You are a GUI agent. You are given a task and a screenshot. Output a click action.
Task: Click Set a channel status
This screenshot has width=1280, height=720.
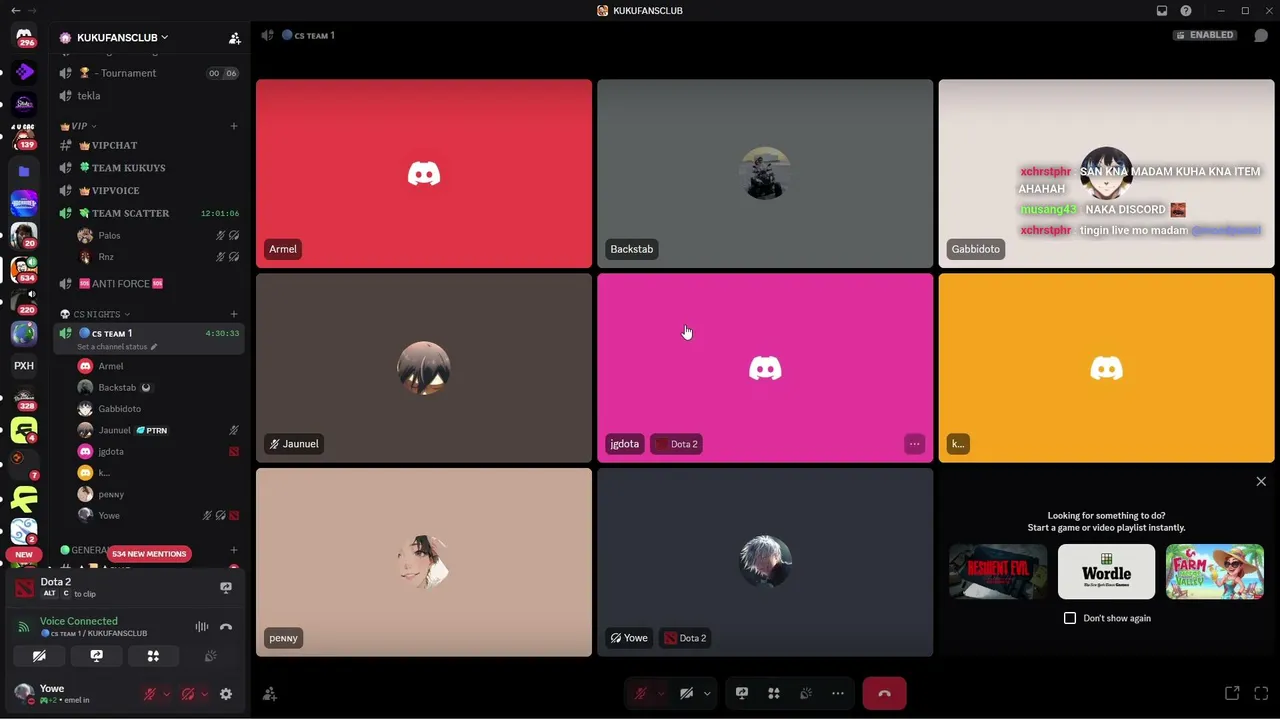click(x=117, y=347)
